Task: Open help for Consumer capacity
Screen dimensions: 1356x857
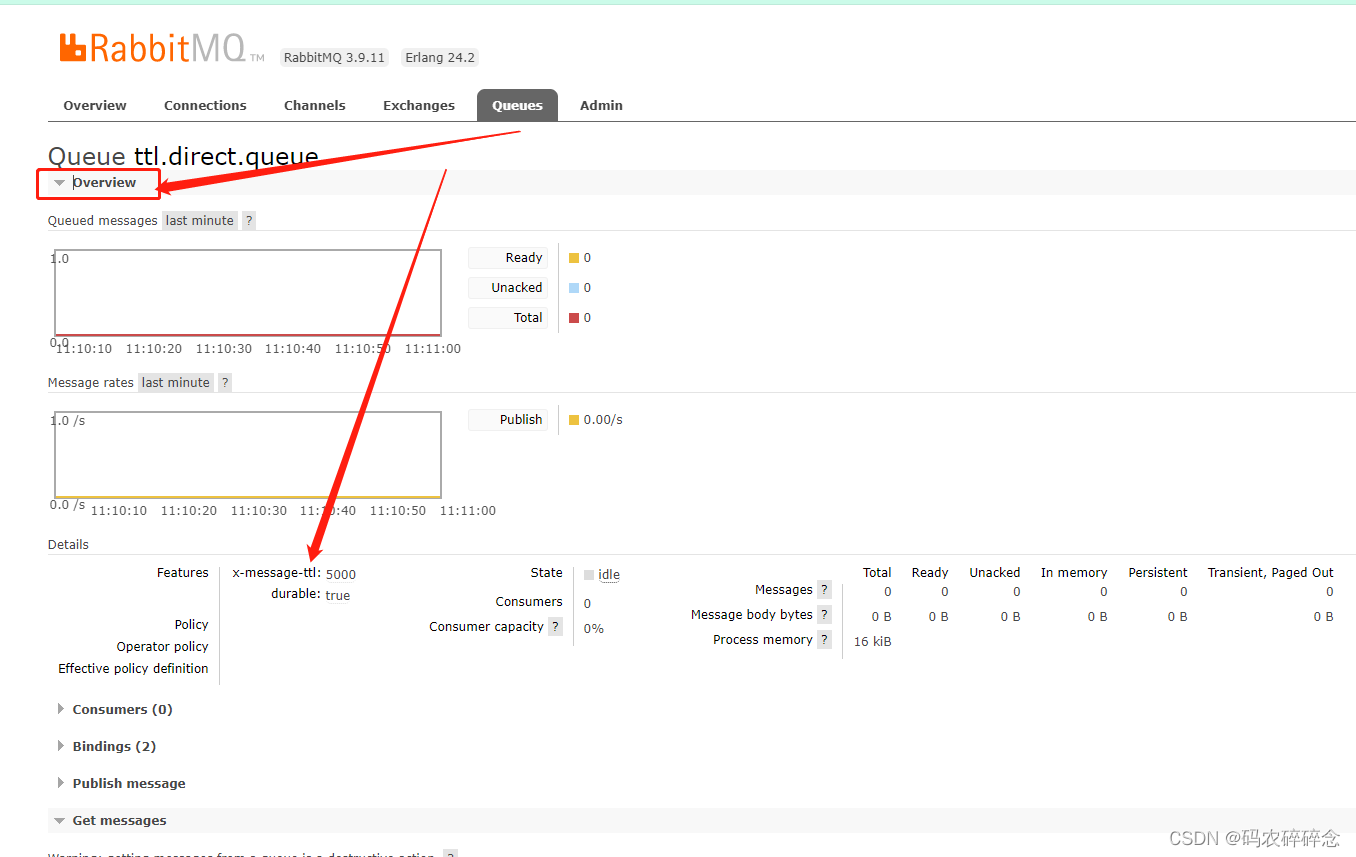Action: coord(555,627)
